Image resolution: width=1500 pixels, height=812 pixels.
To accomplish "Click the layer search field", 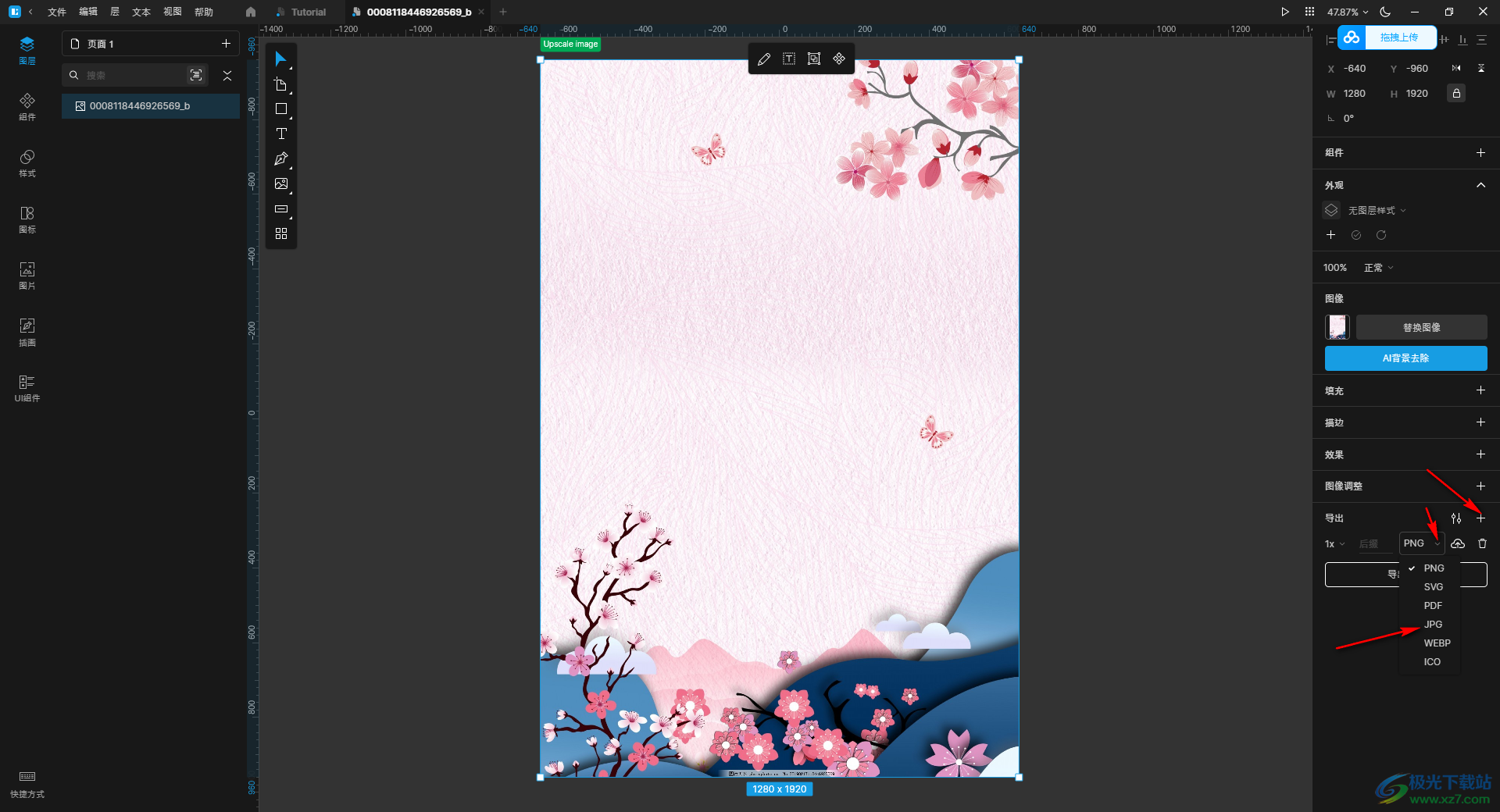I will (133, 75).
